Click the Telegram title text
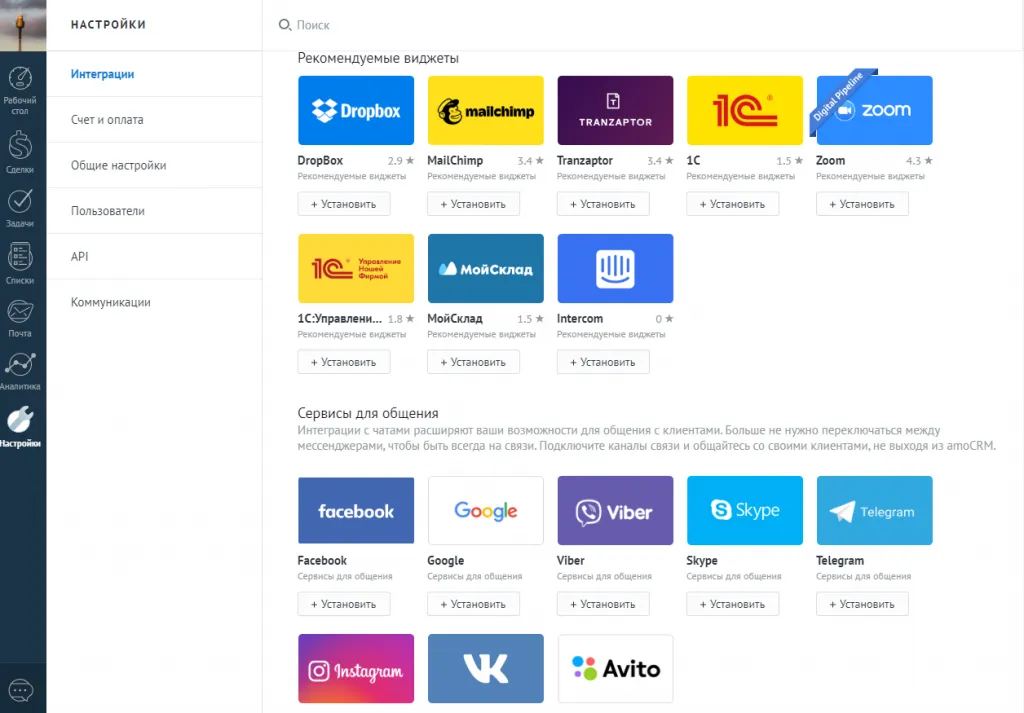Screen dimensions: 1024x713 coord(840,560)
